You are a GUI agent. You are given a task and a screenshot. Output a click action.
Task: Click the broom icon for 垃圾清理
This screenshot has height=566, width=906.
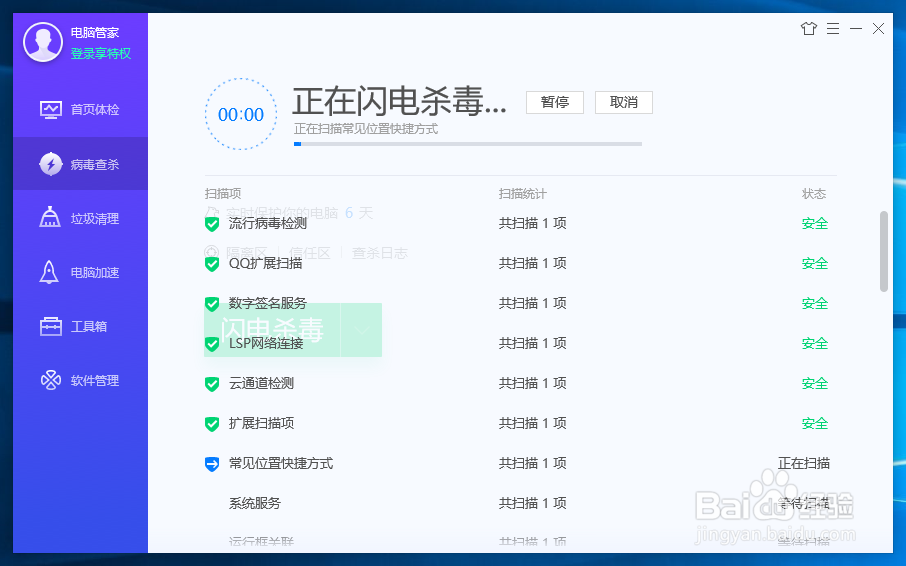pos(50,217)
